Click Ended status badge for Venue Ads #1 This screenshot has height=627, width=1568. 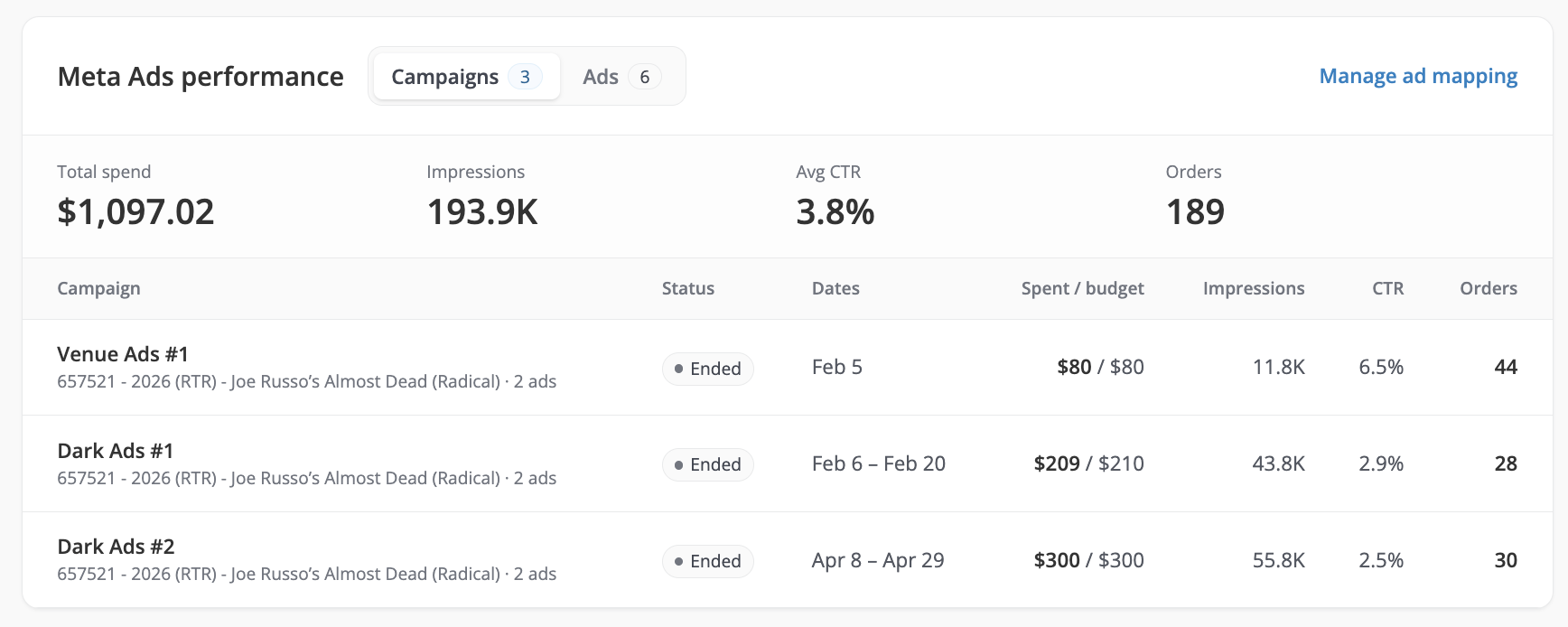tap(708, 369)
